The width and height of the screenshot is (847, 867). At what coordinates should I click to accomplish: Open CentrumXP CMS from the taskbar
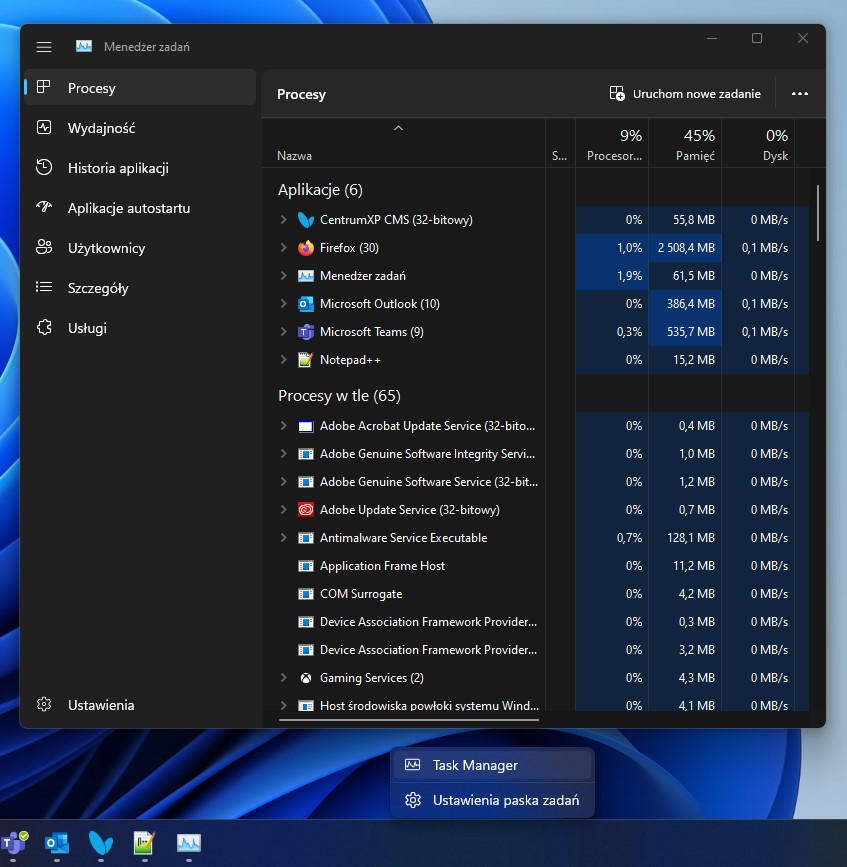[x=101, y=843]
